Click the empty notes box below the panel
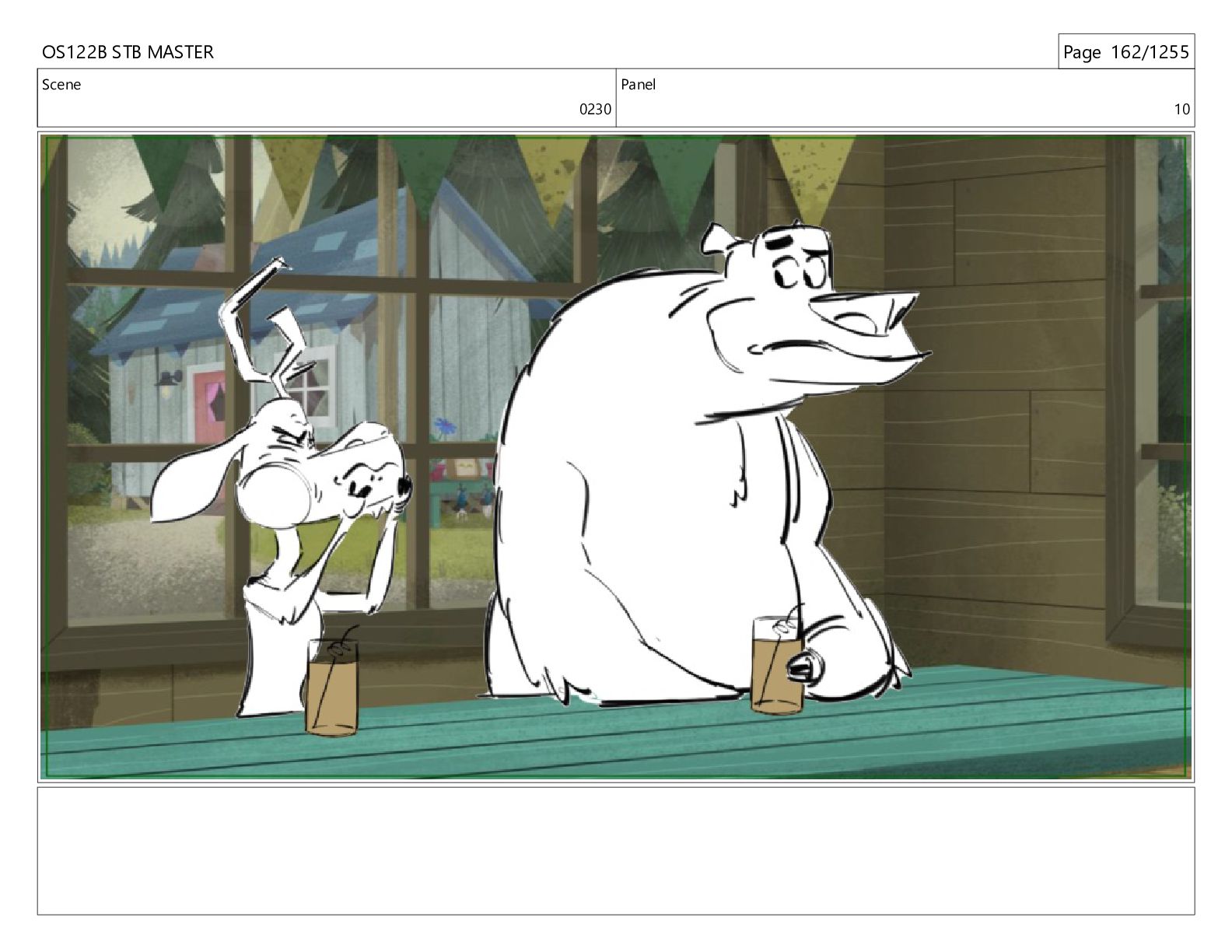Screen dimensions: 1232x952 [616, 851]
